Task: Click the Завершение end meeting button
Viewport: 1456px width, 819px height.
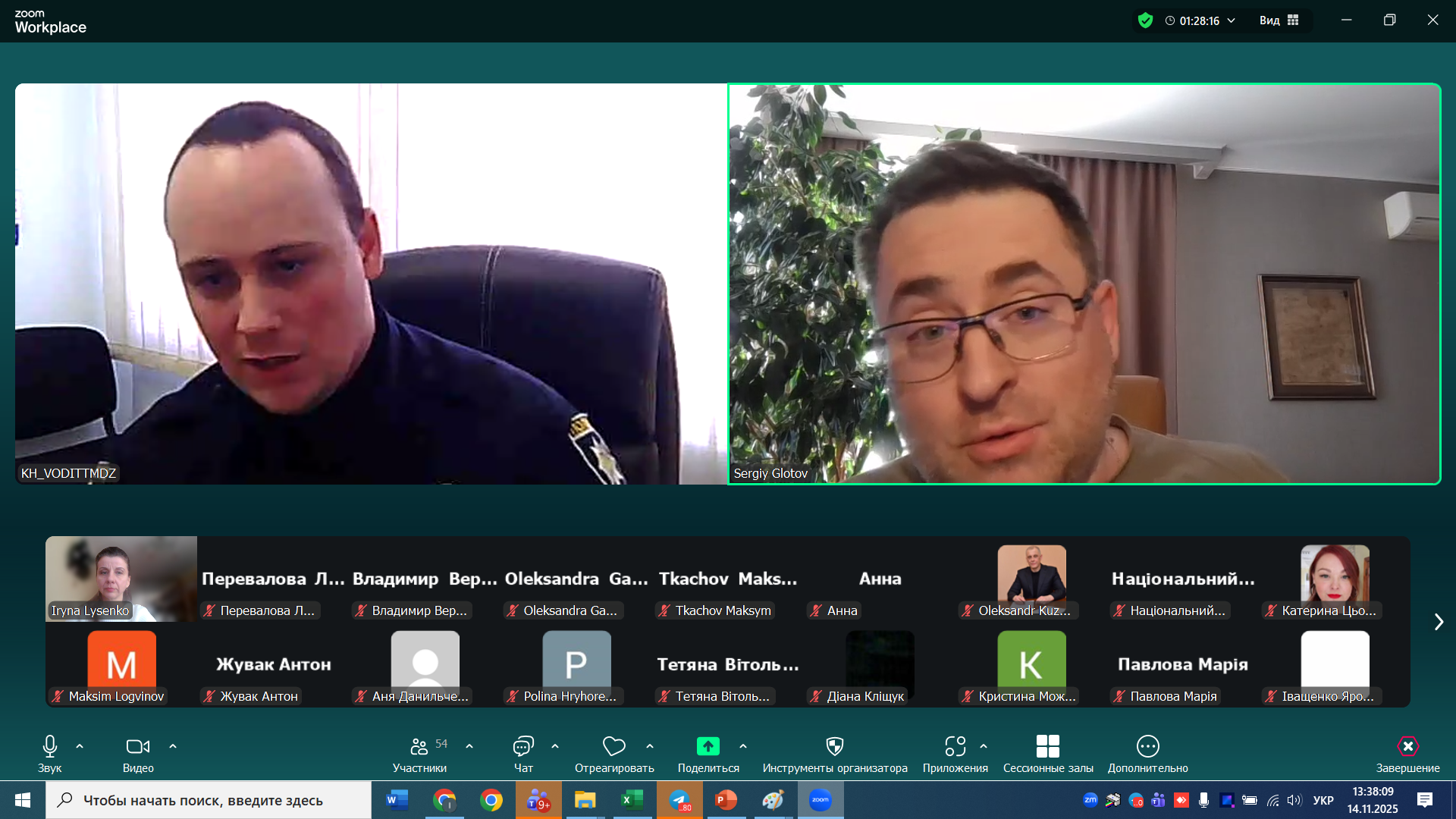Action: coord(1407,747)
